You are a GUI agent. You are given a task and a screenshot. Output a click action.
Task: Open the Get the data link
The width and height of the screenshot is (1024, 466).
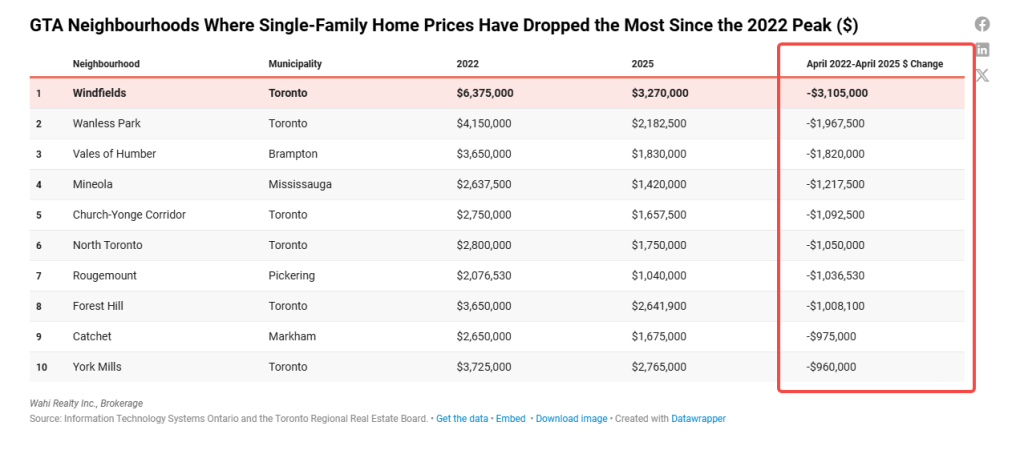pos(463,418)
